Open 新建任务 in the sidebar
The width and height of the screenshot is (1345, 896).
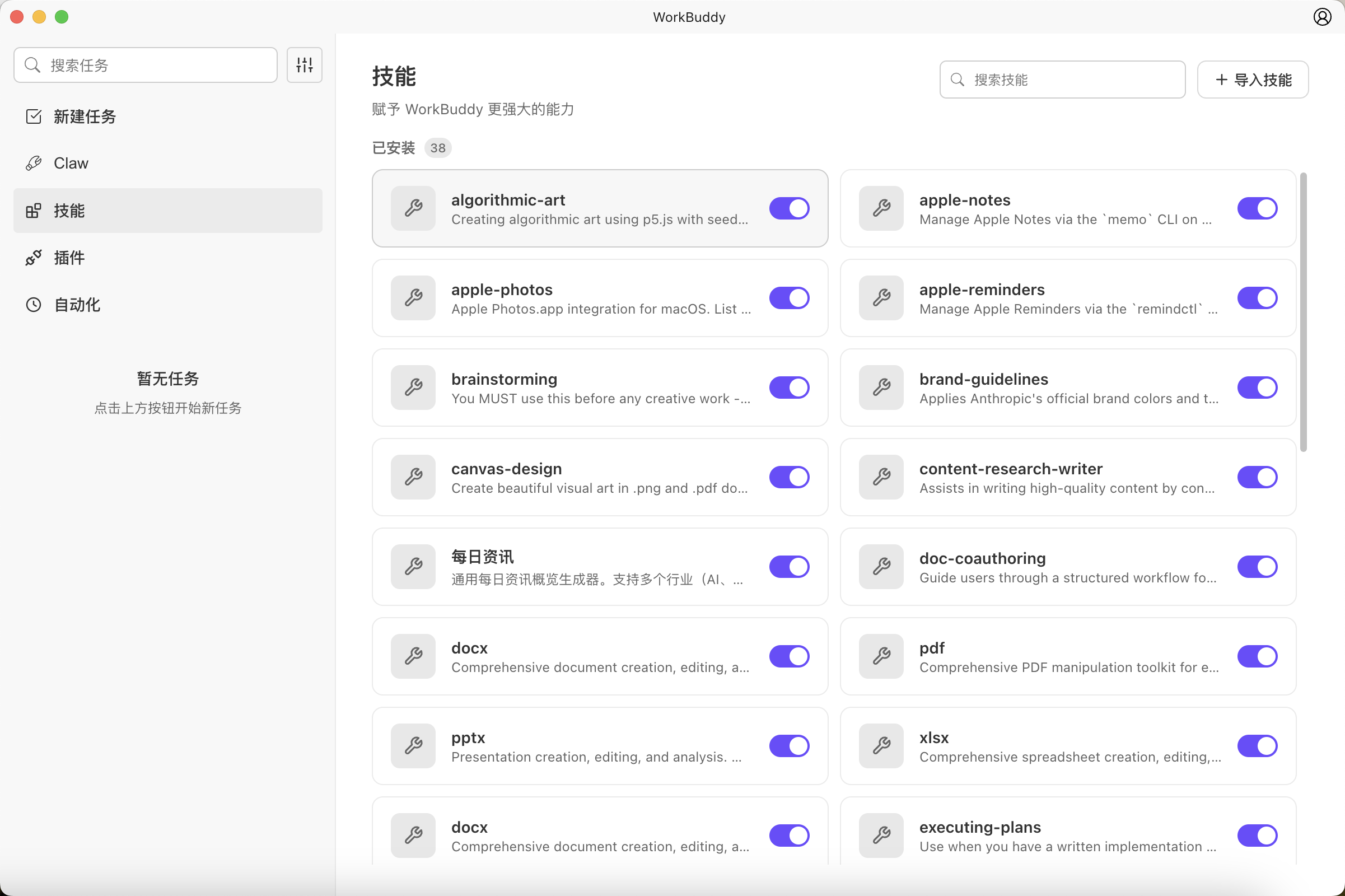point(85,116)
